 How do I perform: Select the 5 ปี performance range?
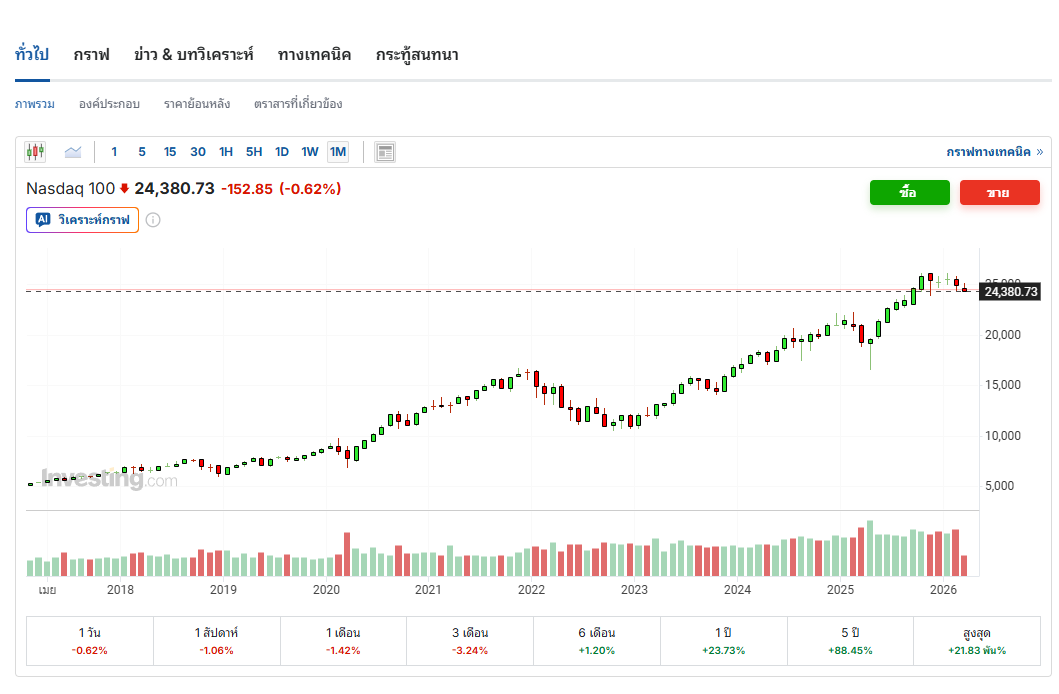pos(851,640)
